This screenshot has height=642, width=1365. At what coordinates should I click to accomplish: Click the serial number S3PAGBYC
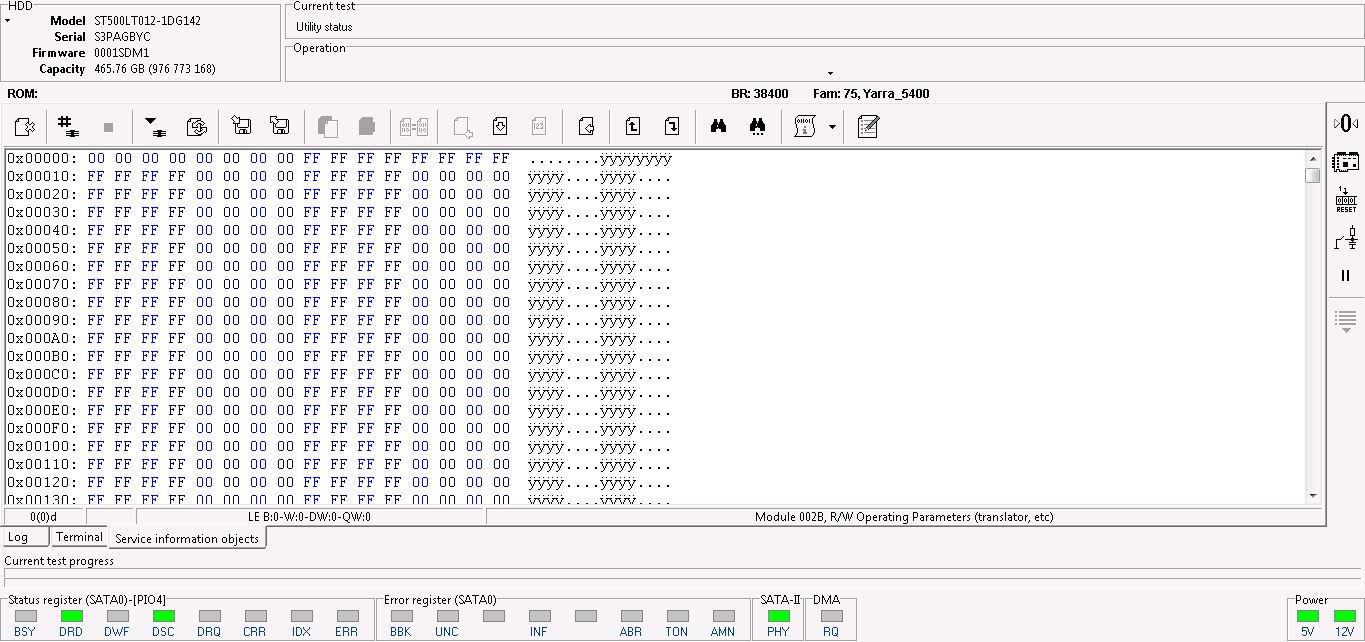(123, 37)
